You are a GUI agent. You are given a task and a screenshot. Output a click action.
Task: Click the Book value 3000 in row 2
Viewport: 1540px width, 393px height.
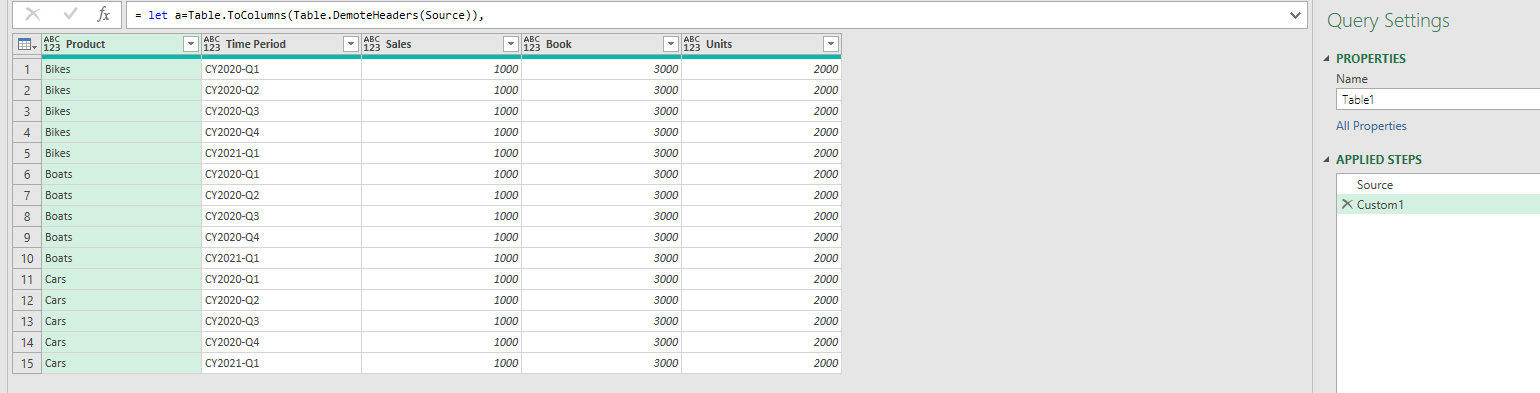[601, 90]
